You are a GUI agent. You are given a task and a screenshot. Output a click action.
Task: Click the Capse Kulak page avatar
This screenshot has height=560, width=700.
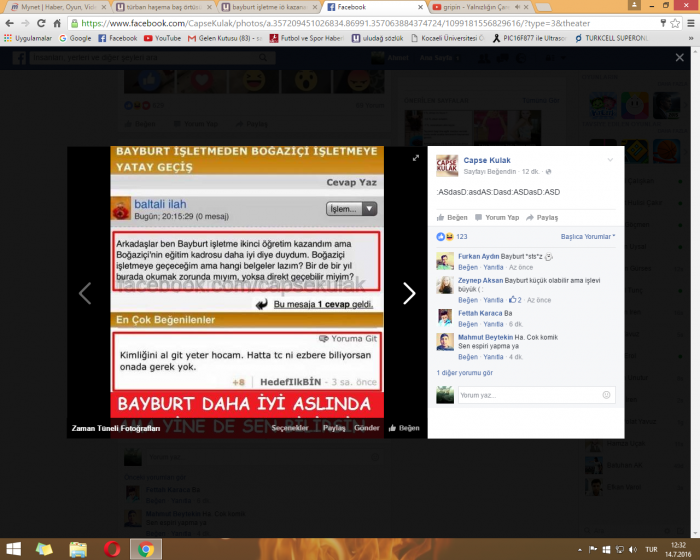[447, 165]
